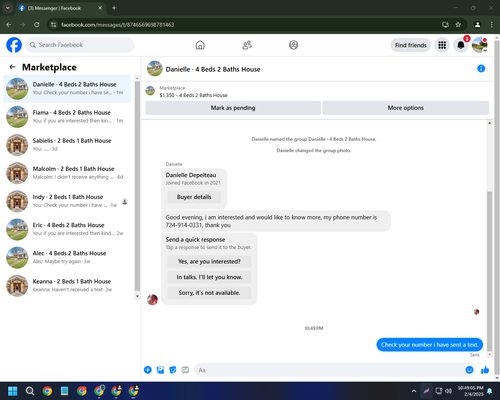Screen dimensions: 500x400
Task: Open Chrome three-dot menu
Action: (492, 25)
